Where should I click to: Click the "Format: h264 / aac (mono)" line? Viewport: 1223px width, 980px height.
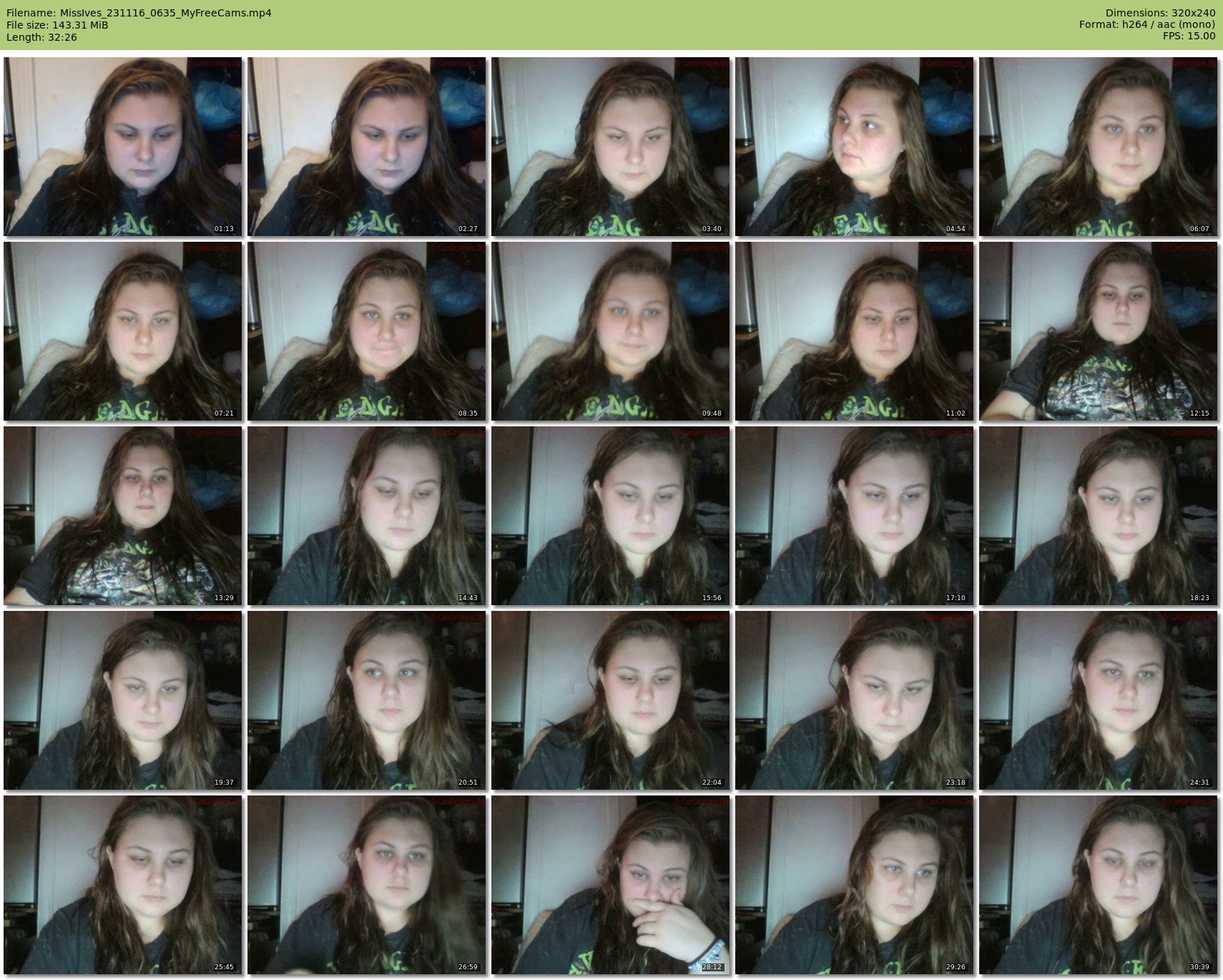click(x=1147, y=25)
